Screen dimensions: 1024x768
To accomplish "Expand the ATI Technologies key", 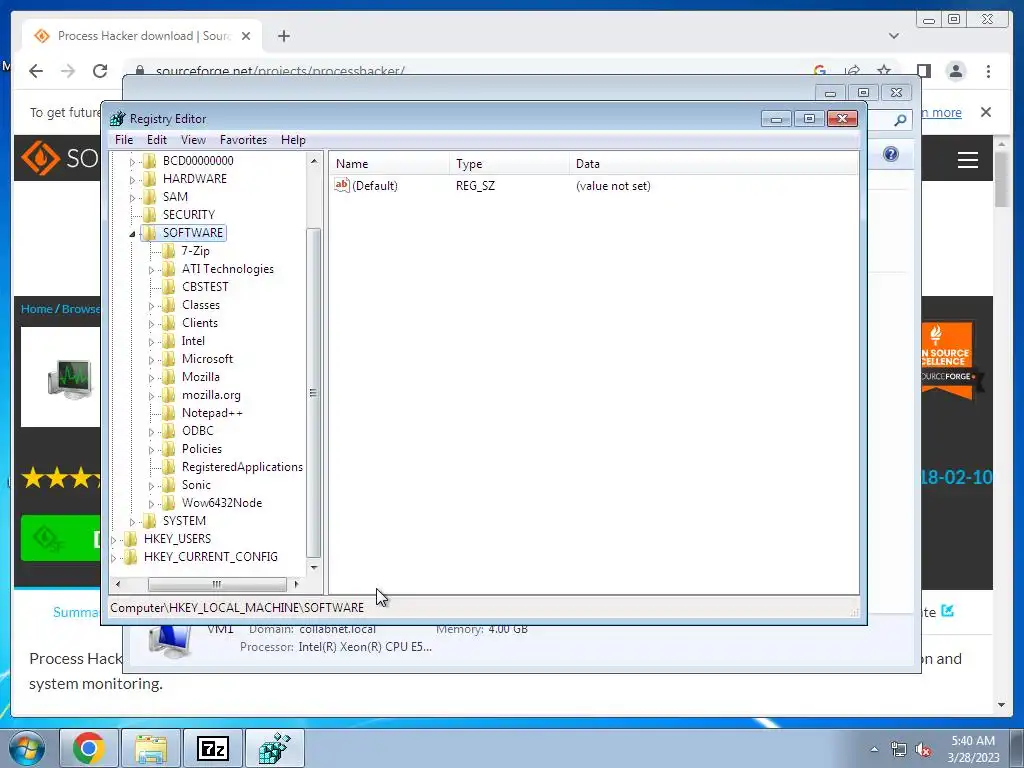I will (x=151, y=270).
